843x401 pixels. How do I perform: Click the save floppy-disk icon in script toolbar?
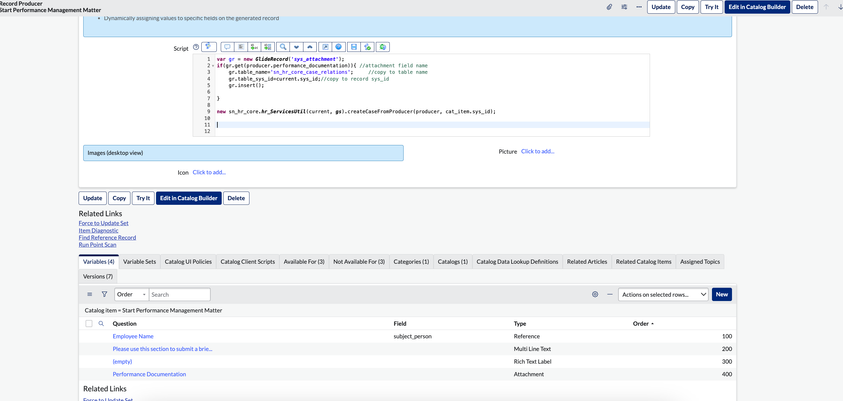(x=354, y=47)
